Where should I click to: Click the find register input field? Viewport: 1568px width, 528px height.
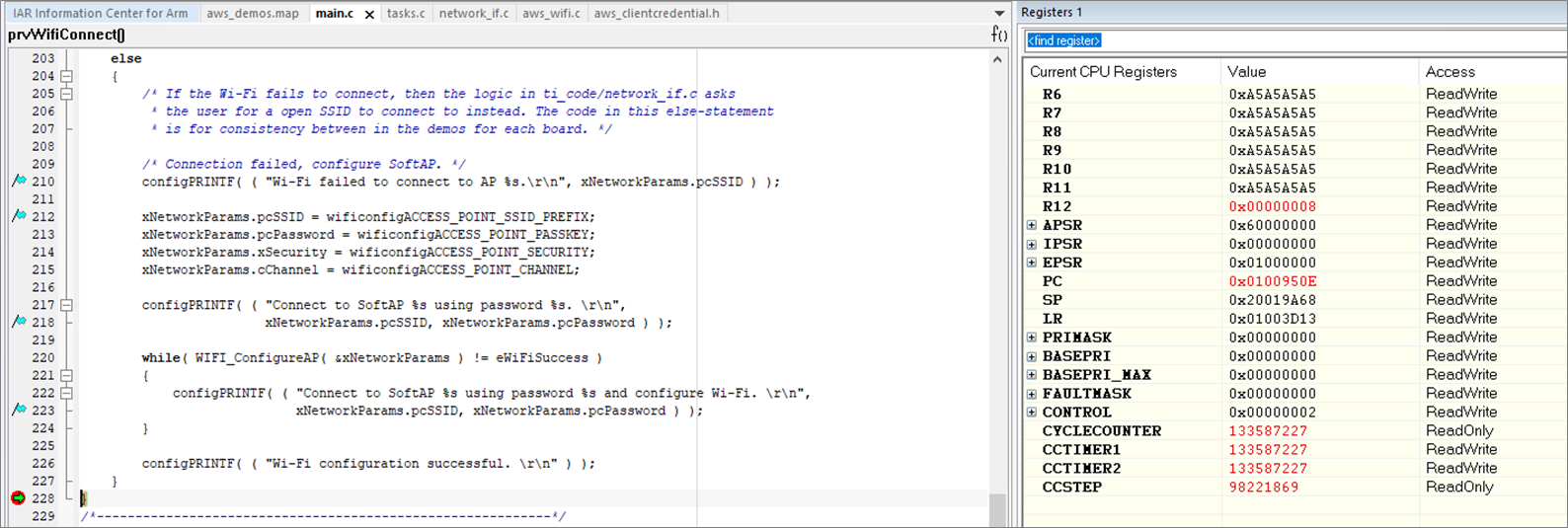click(1294, 40)
